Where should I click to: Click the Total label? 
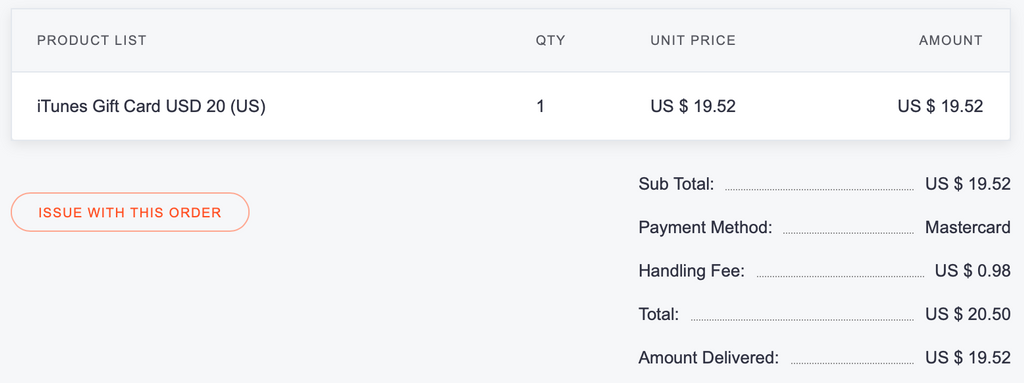click(659, 314)
